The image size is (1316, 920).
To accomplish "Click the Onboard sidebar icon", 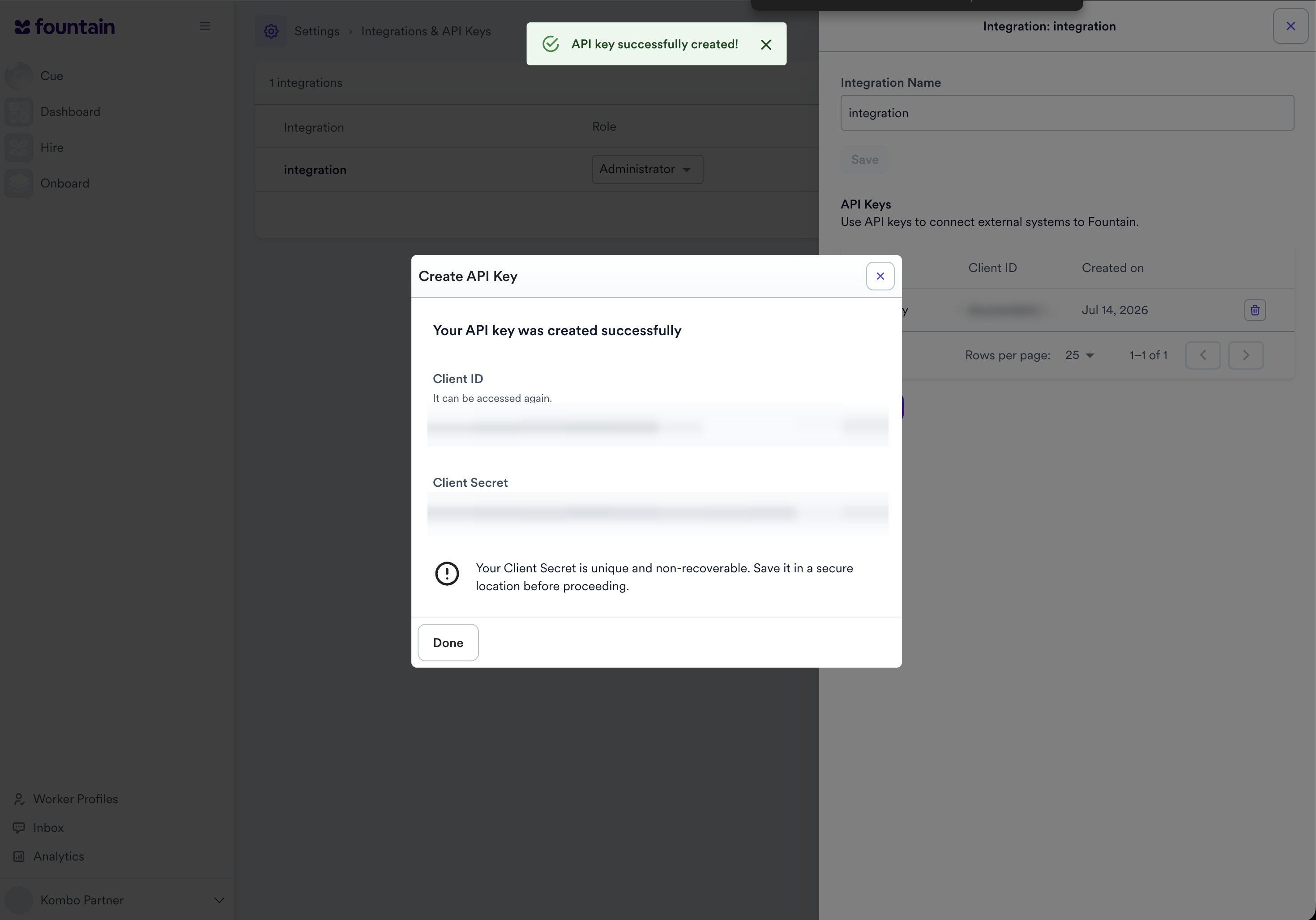I will (19, 183).
